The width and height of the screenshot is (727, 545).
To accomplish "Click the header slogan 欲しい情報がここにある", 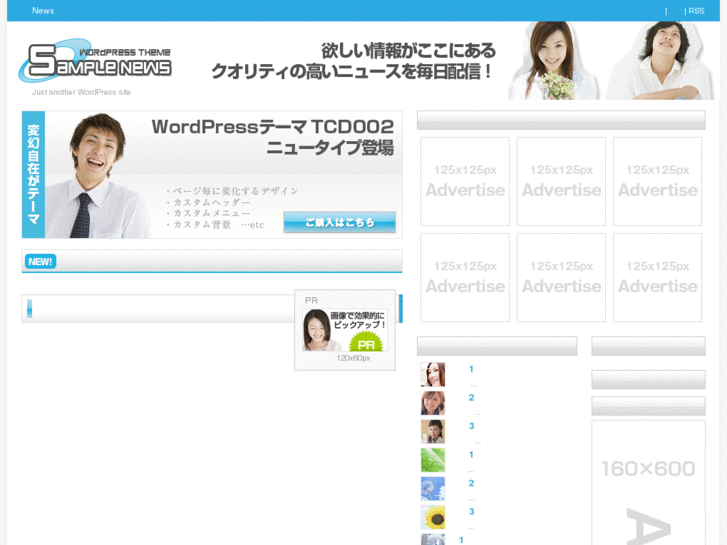I will click(408, 51).
